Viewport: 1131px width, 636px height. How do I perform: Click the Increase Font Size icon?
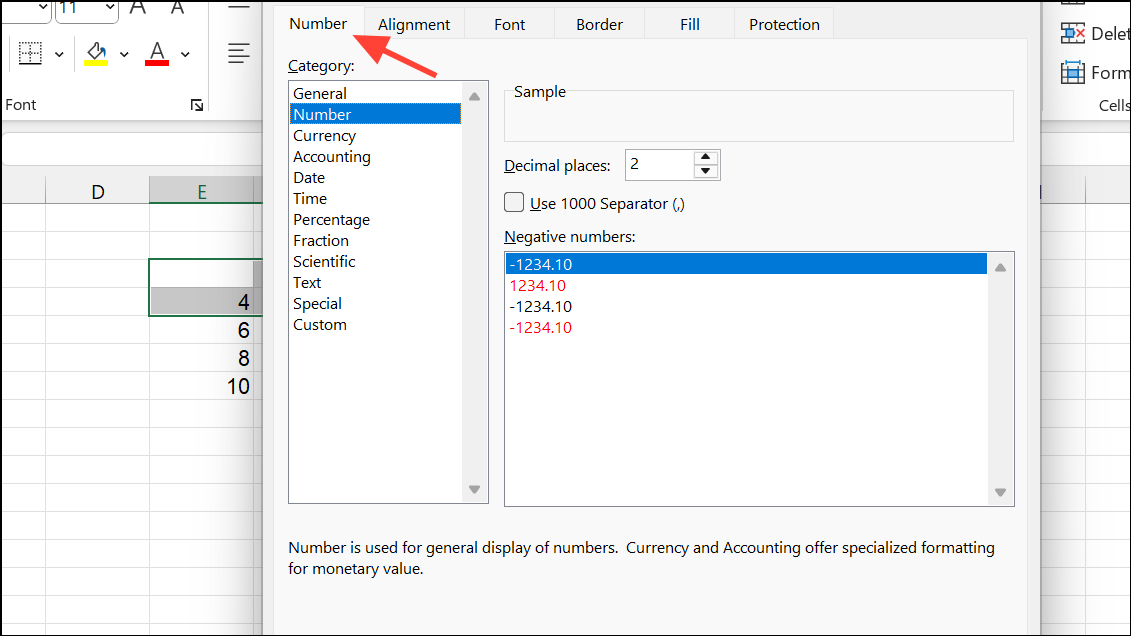tap(136, 11)
